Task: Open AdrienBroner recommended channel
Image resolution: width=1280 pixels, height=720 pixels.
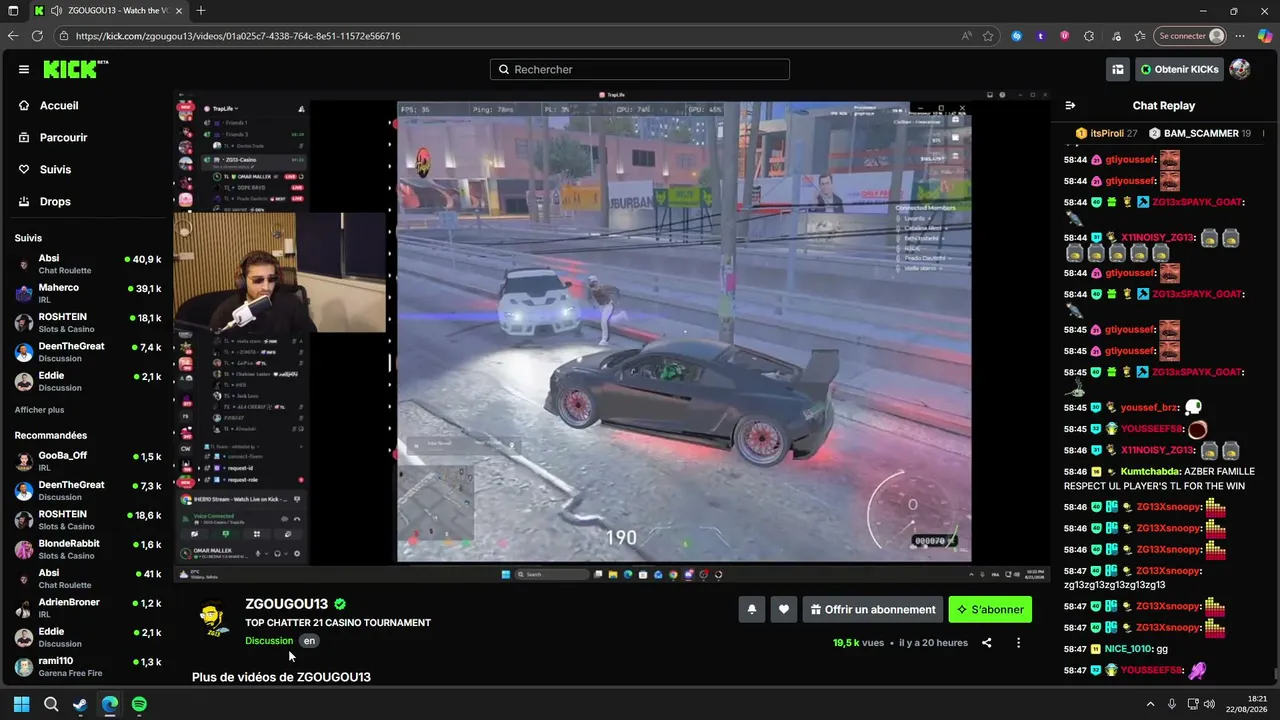Action: click(x=88, y=609)
